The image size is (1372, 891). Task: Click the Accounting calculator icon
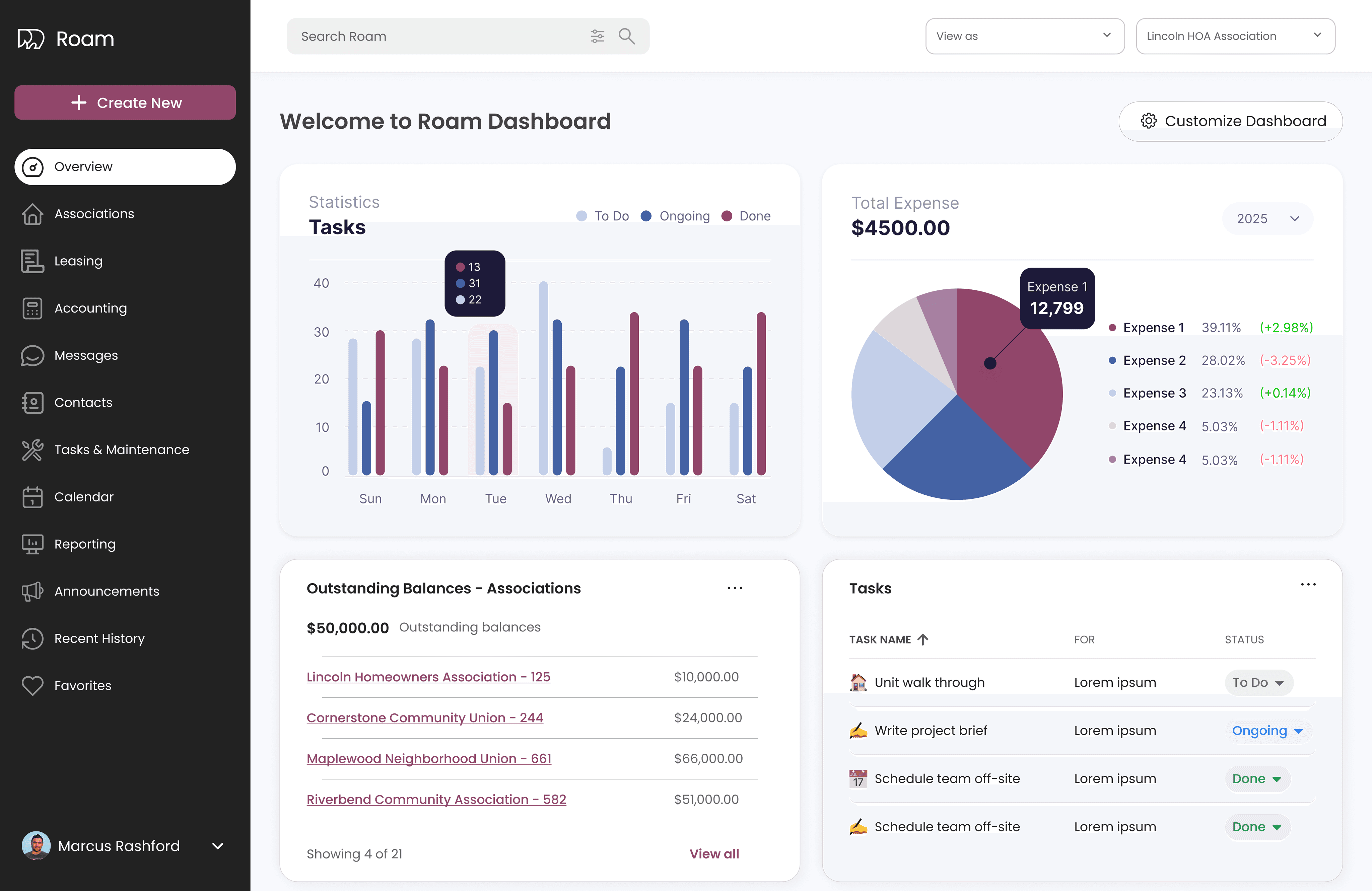point(32,309)
